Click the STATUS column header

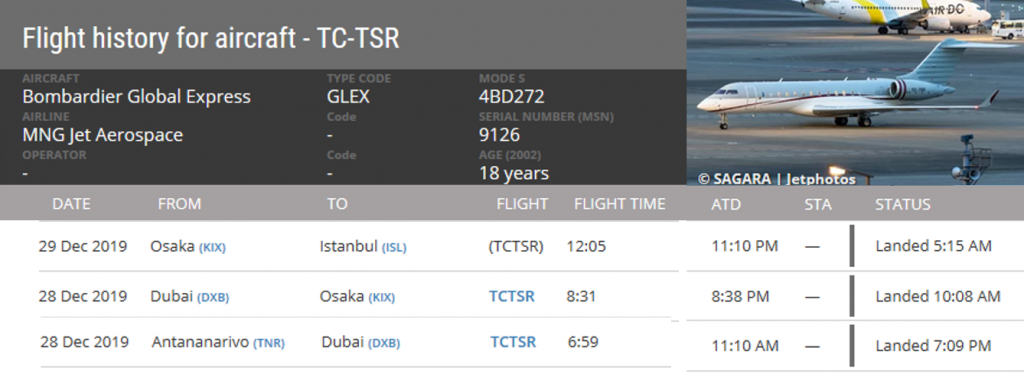903,204
